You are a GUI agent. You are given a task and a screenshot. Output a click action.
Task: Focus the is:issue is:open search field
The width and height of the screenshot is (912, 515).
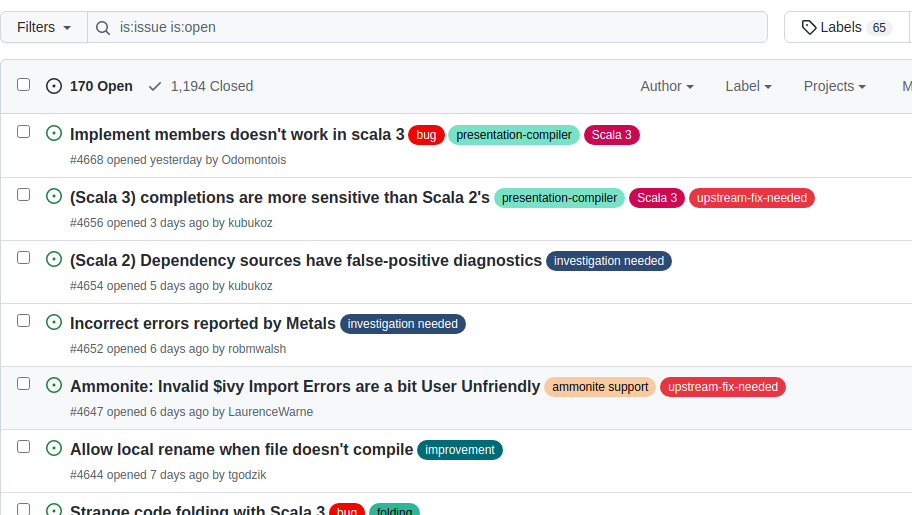[x=428, y=27]
